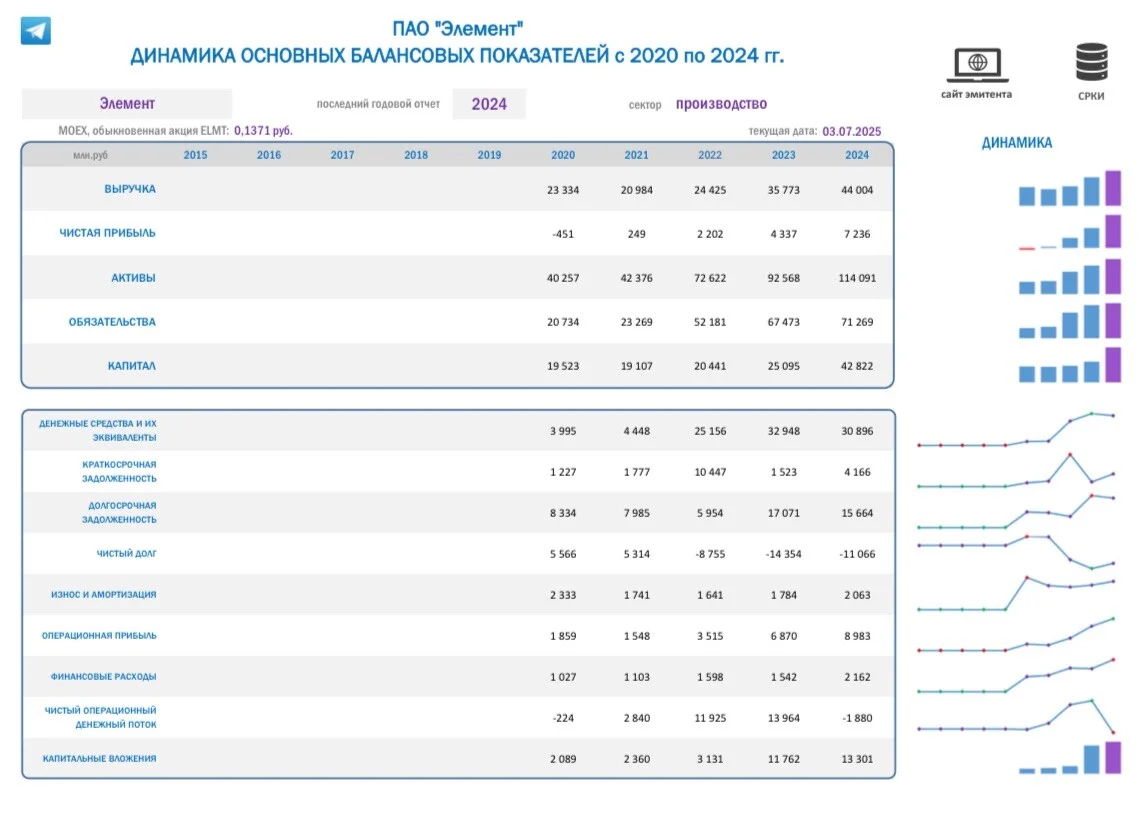Viewport: 1146px width, 831px height.
Task: Click the assets mini bar chart
Action: (x=1070, y=276)
